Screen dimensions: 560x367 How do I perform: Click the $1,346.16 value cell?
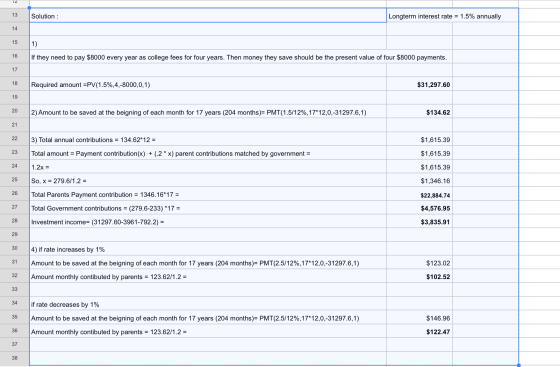[x=419, y=180]
